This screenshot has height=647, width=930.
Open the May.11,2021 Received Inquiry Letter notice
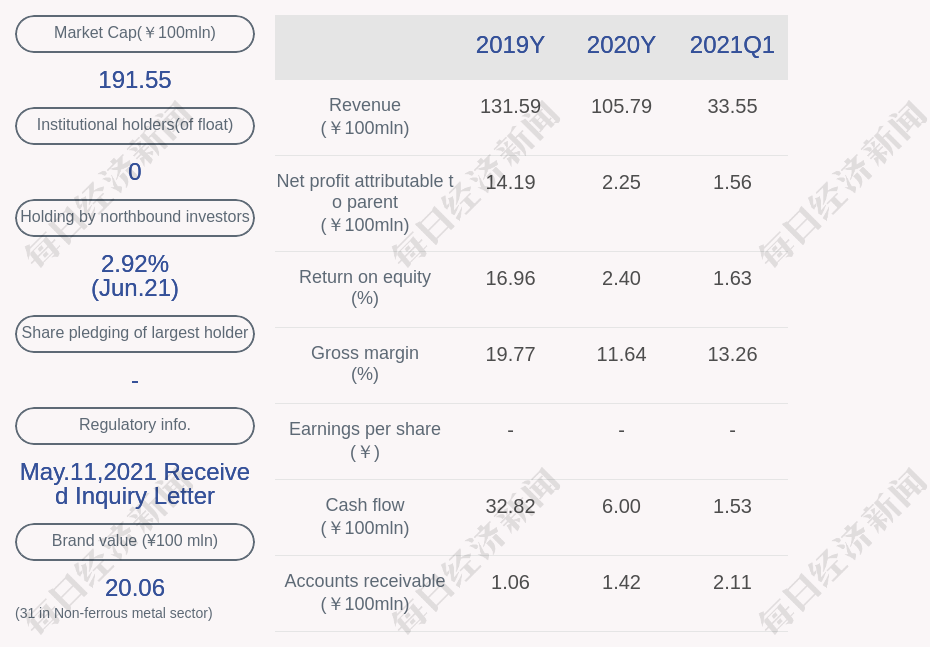tap(135, 483)
